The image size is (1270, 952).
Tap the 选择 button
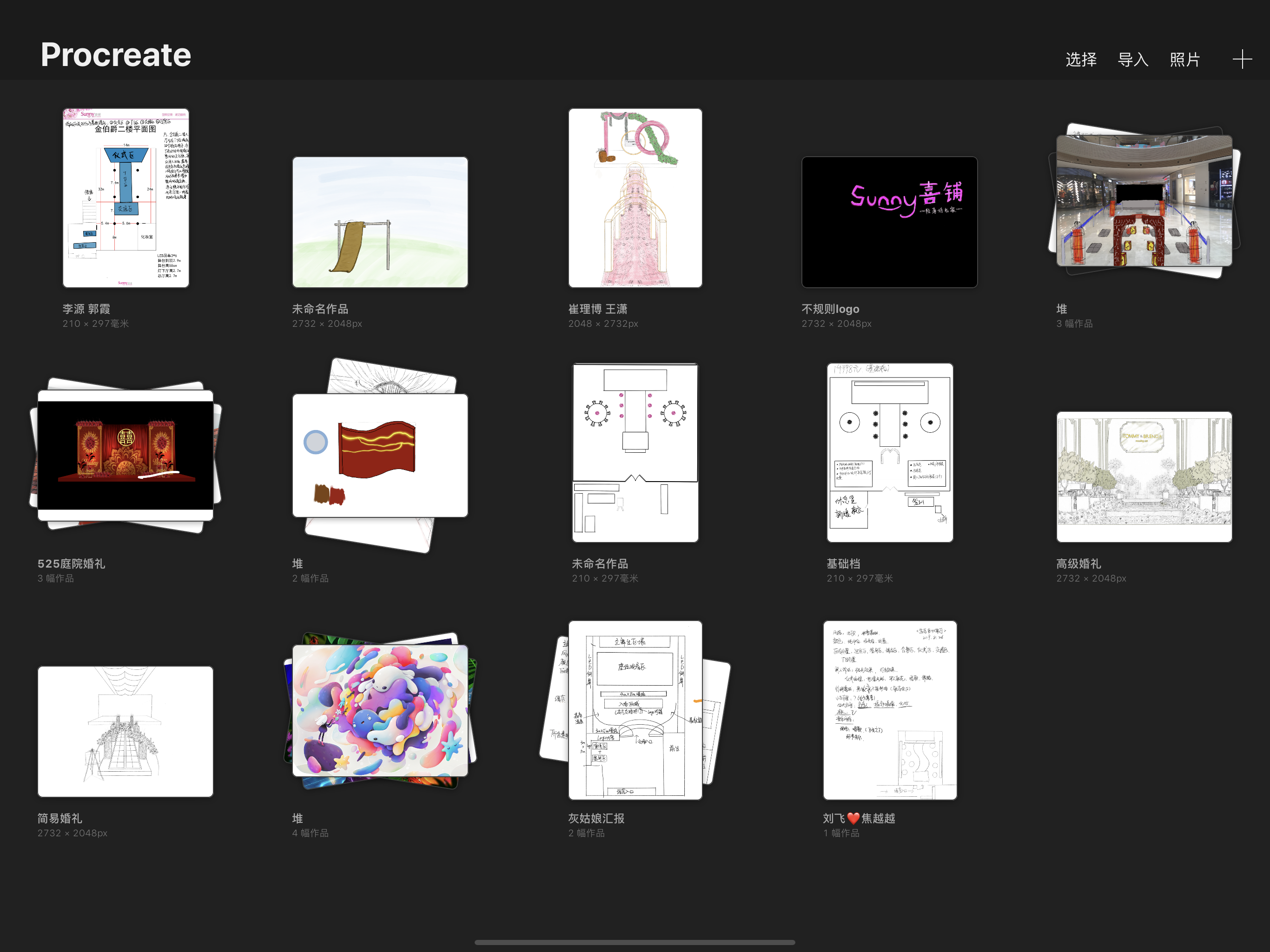pos(1081,59)
